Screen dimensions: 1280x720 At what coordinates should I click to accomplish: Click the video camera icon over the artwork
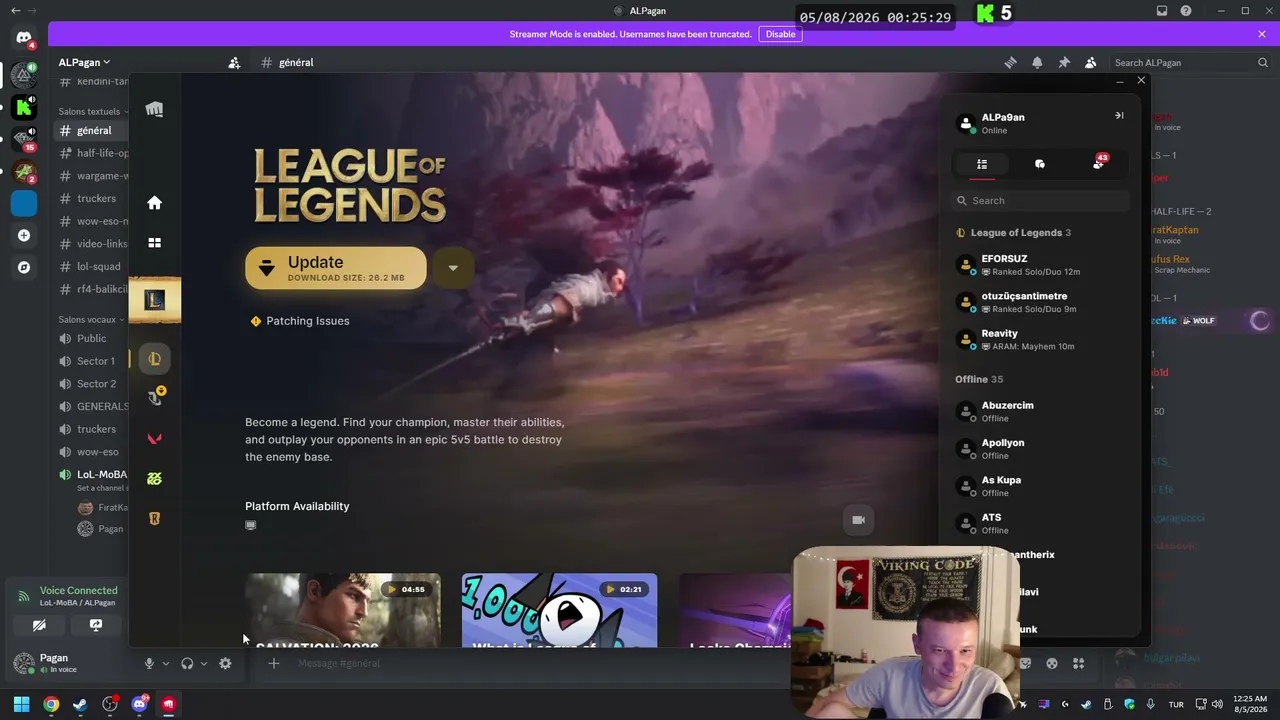click(858, 520)
